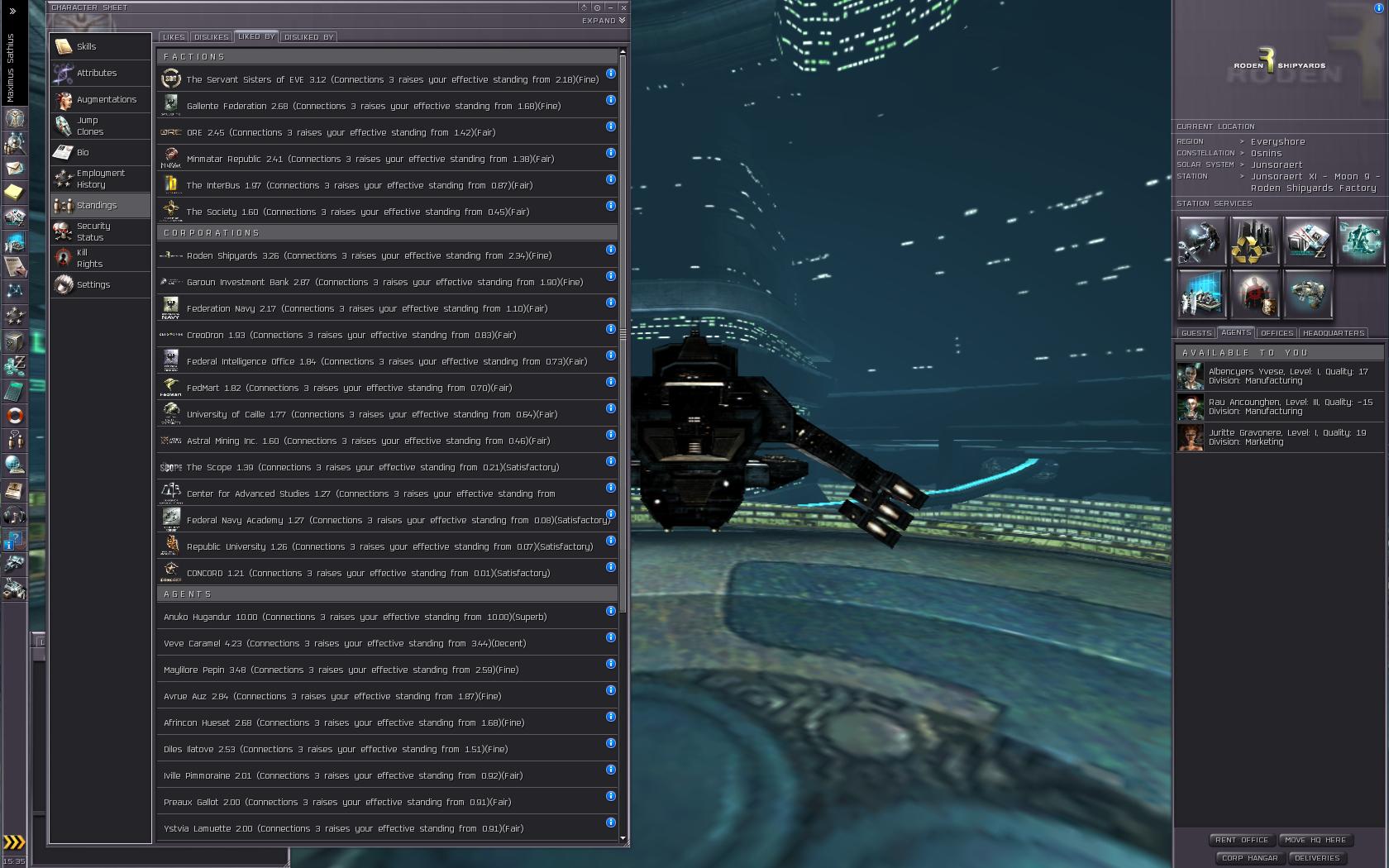Screen dimensions: 1389x868
Task: Open the jukebox headphones icon in the sidebar
Action: point(14,515)
